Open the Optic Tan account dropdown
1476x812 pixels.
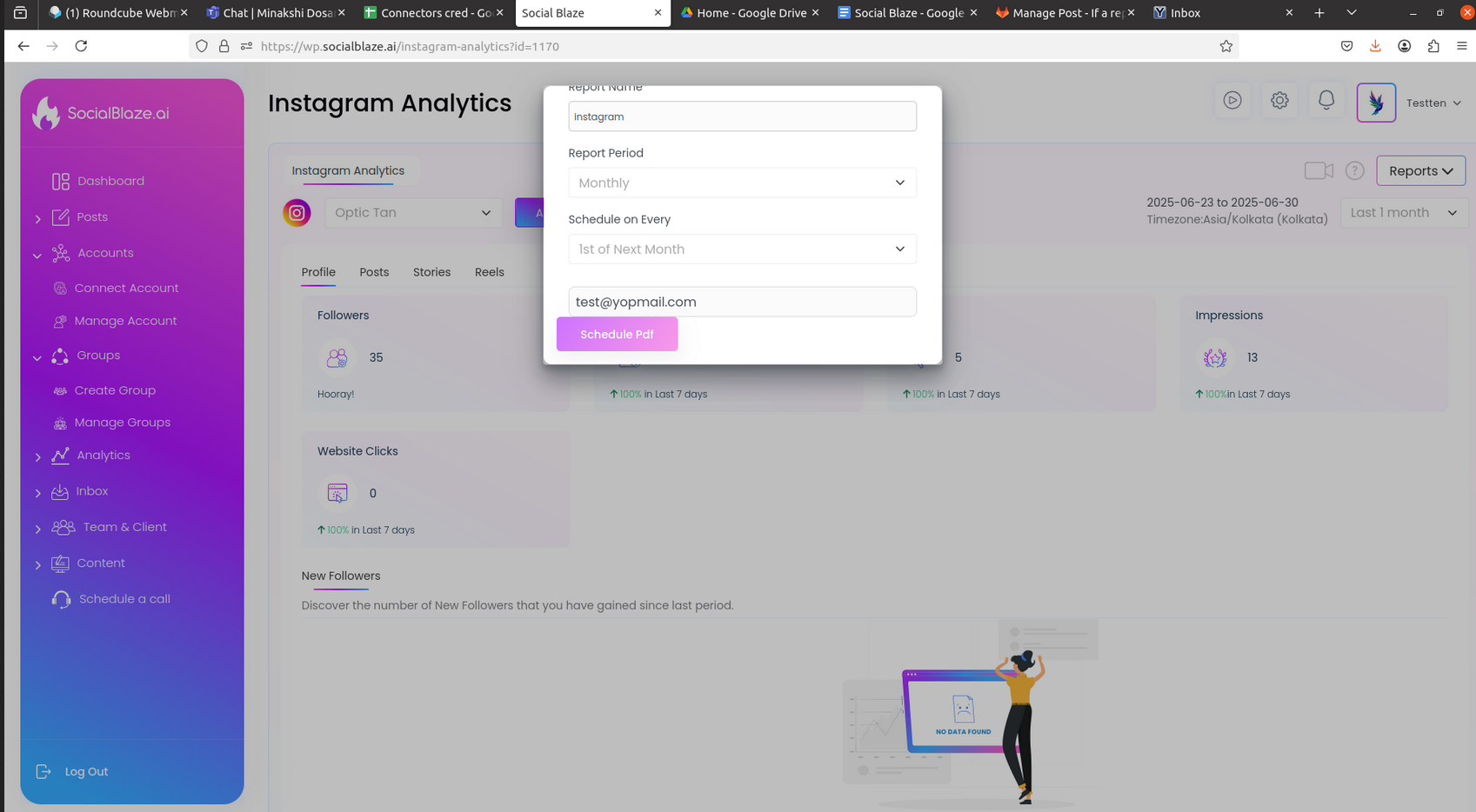[413, 213]
